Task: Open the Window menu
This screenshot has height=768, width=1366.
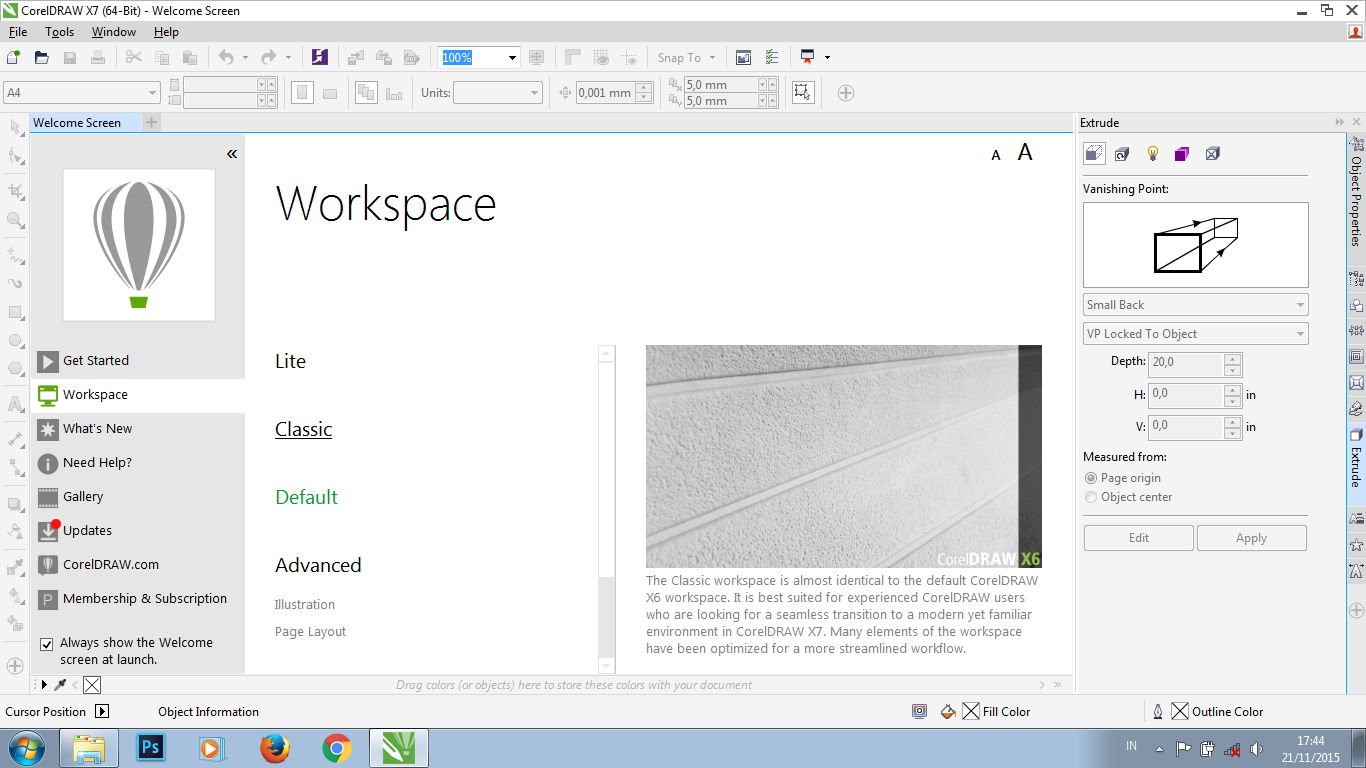Action: (114, 32)
